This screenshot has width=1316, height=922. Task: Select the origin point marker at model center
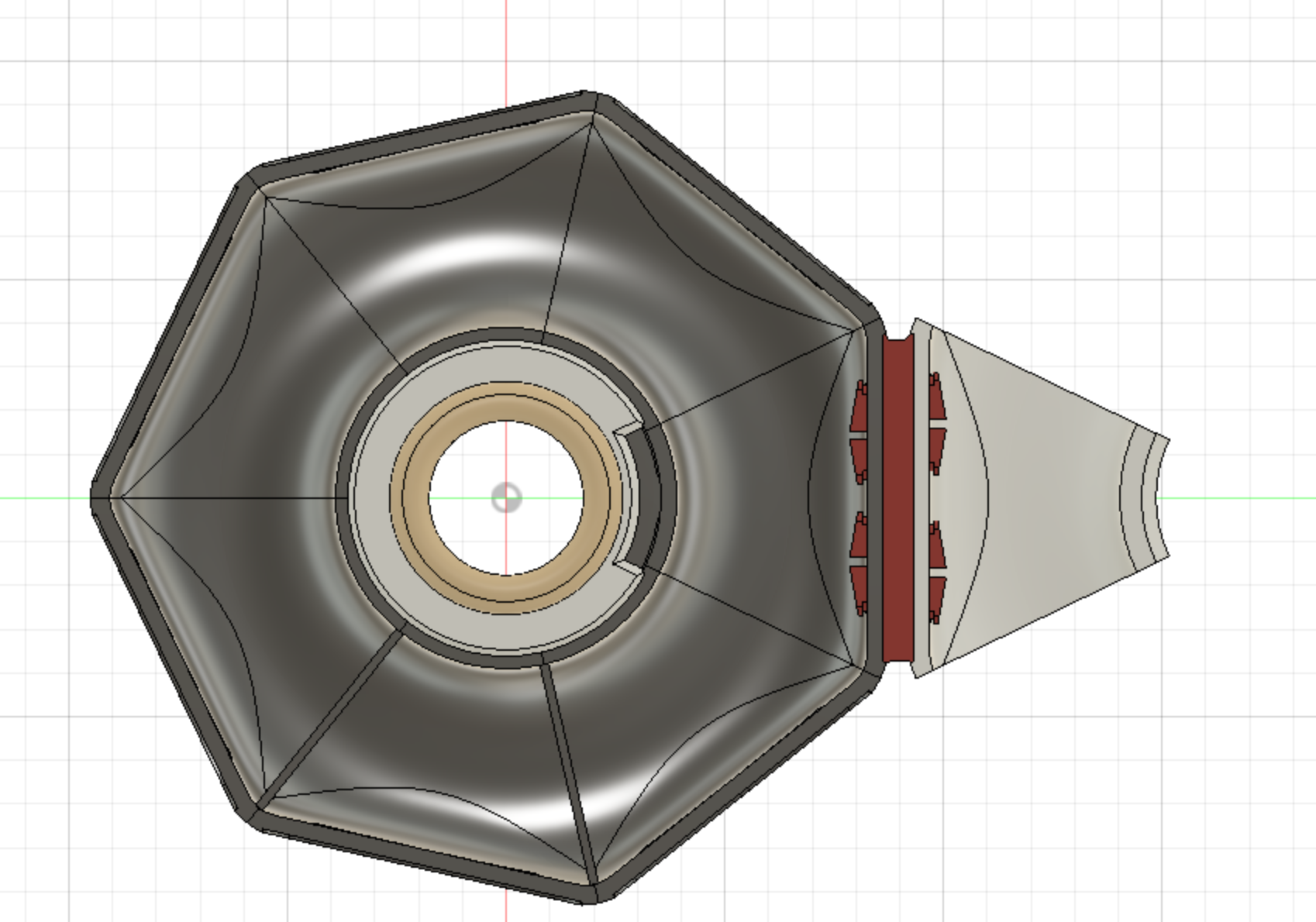click(x=507, y=497)
